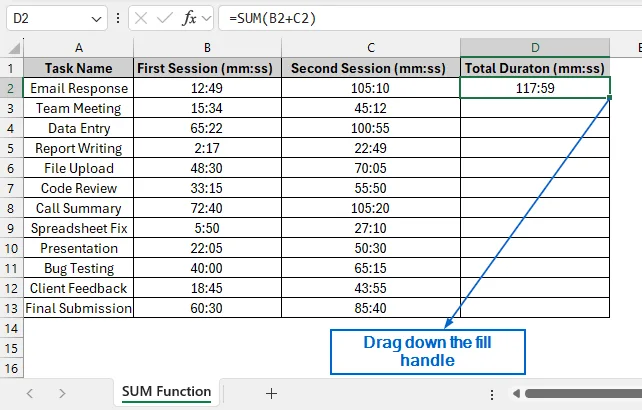This screenshot has height=410, width=642.
Task: Select cell with value 85:40
Action: tap(371, 308)
